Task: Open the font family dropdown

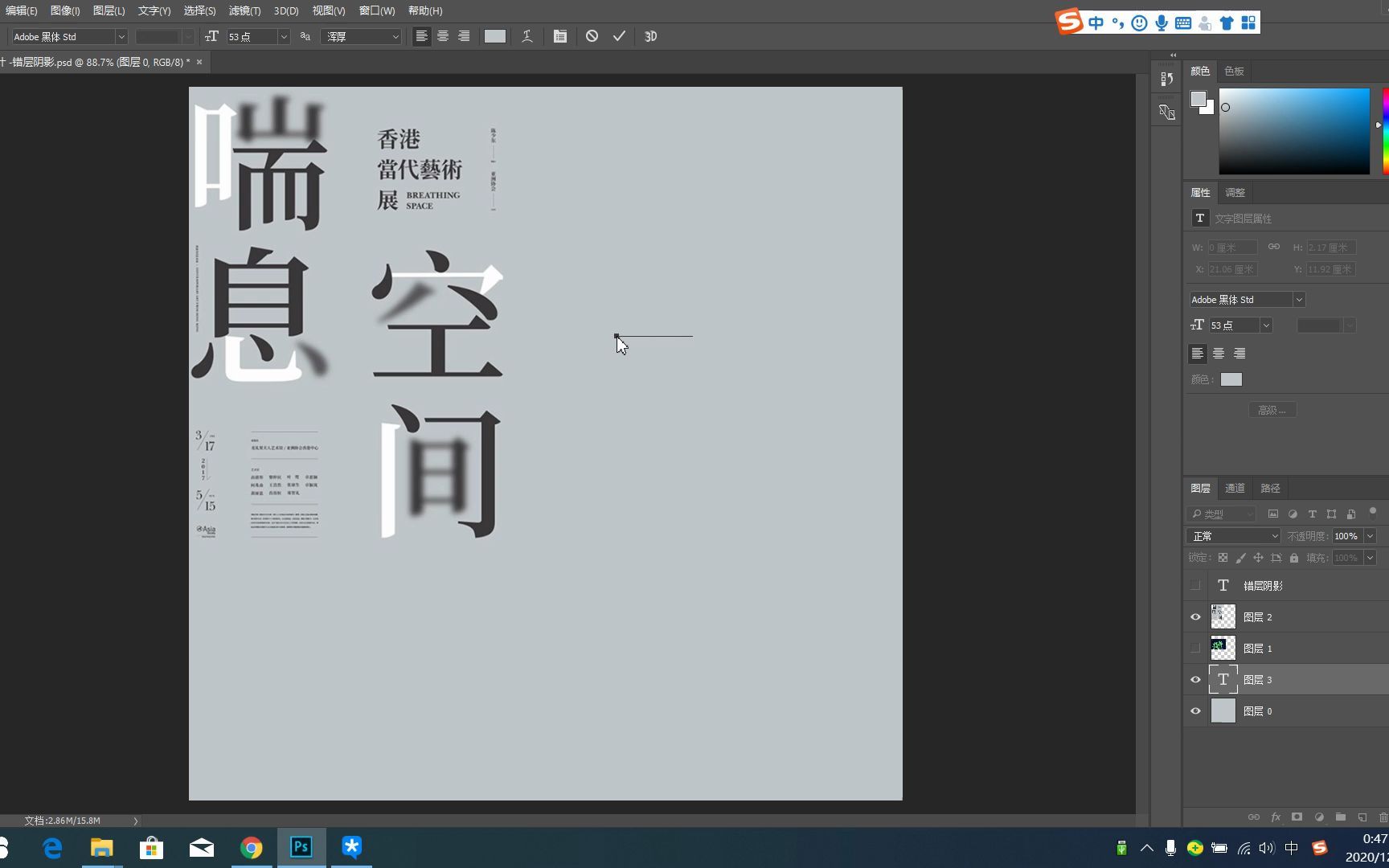Action: [x=68, y=36]
